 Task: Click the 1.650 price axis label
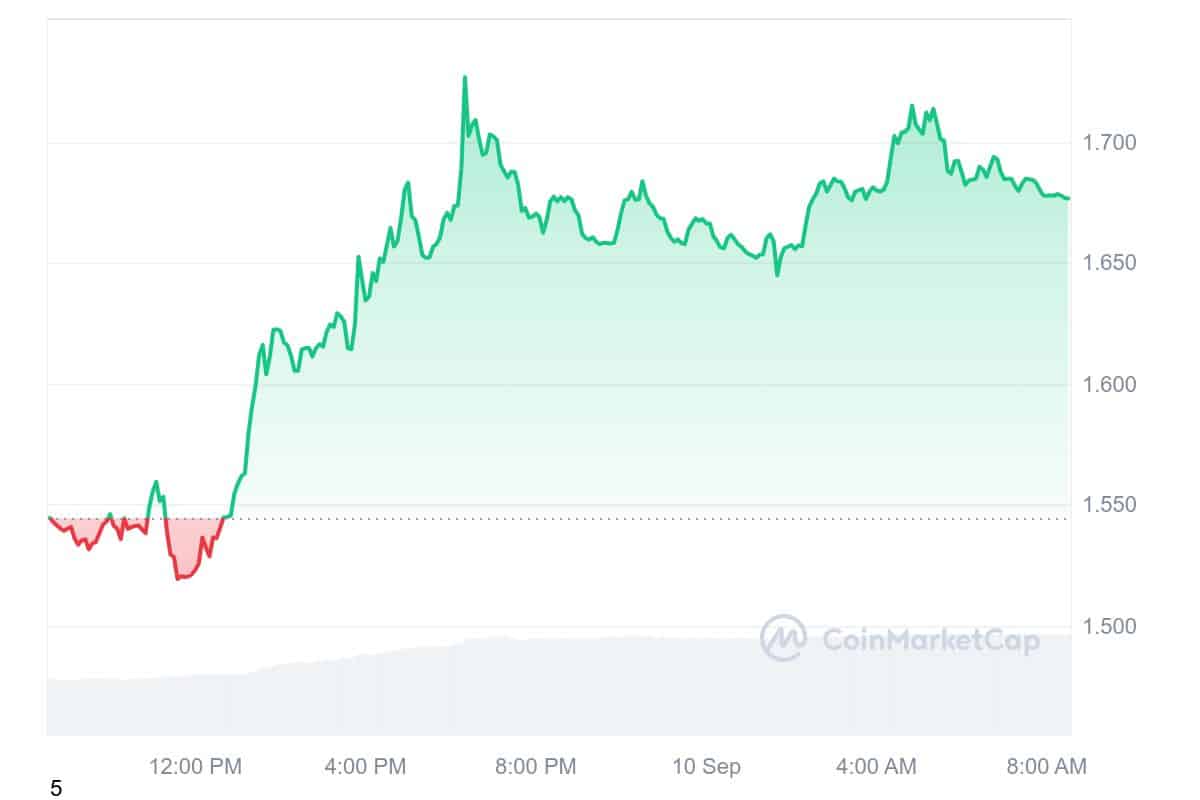pos(1110,264)
